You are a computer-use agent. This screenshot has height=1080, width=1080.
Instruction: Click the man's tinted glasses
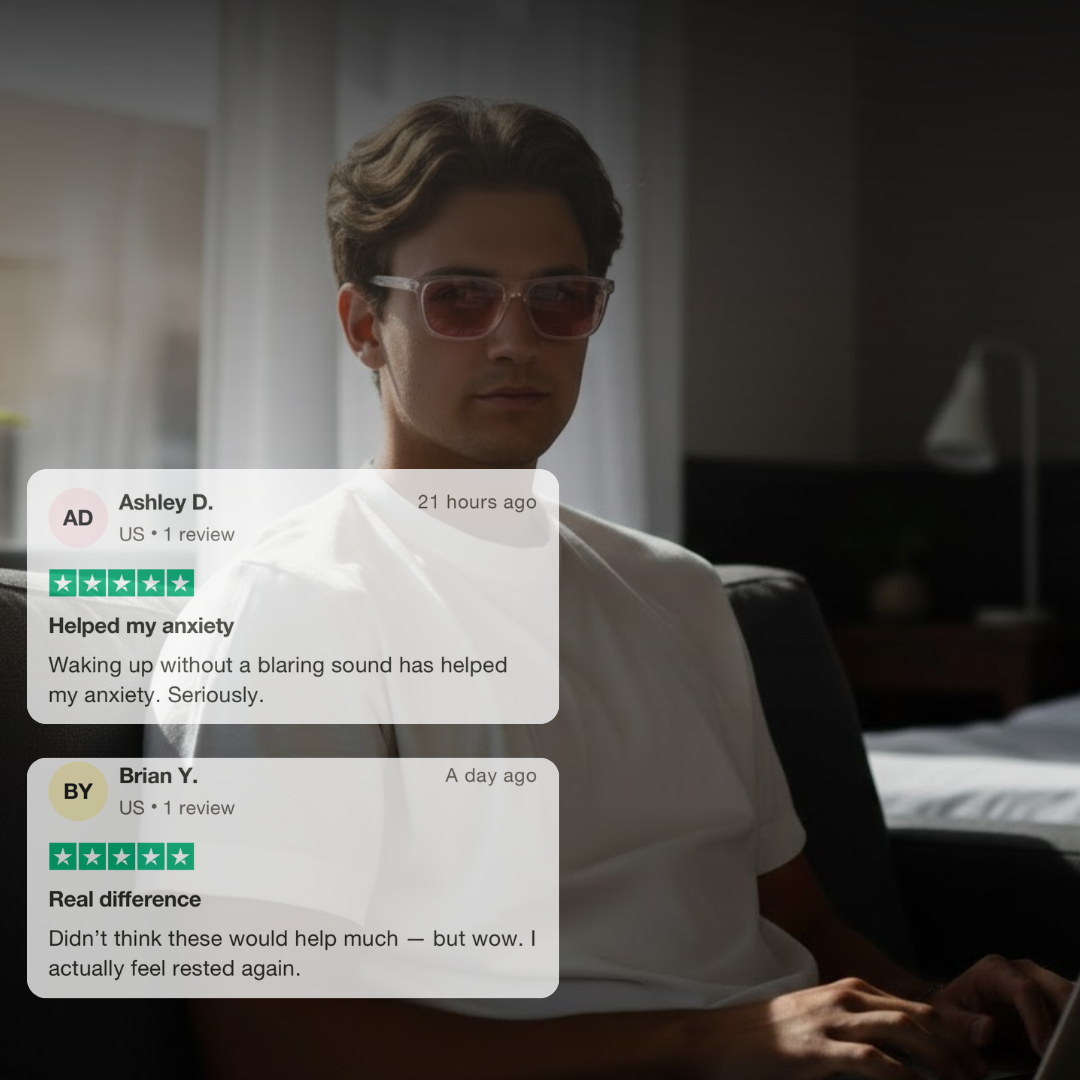point(491,306)
